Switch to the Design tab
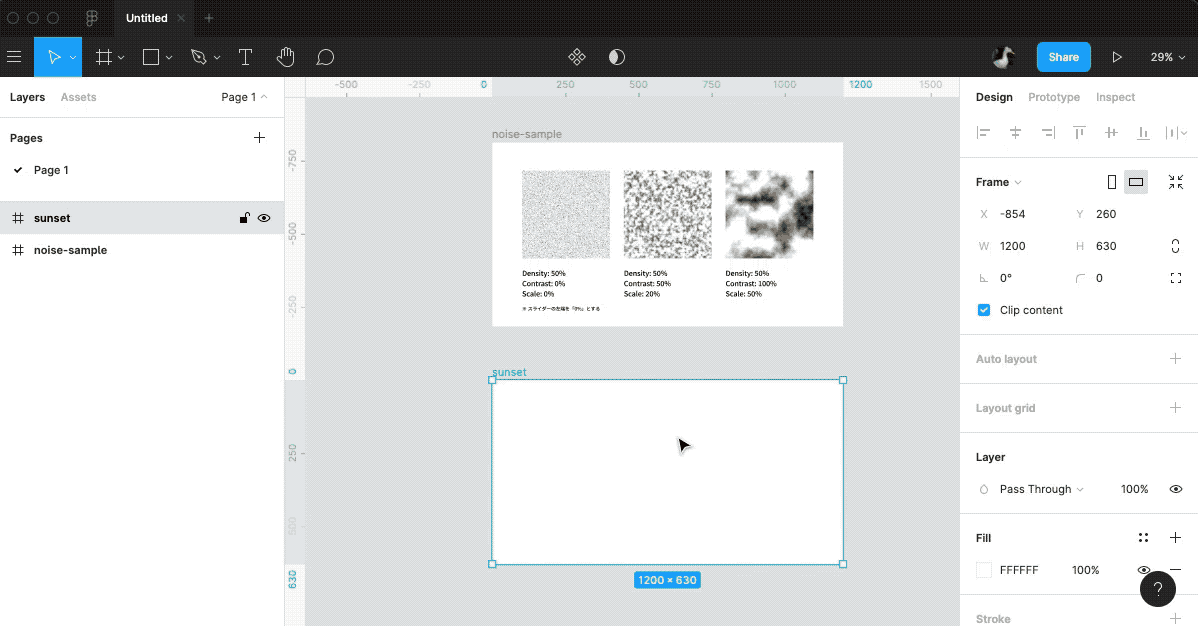The width and height of the screenshot is (1198, 626). pos(994,97)
